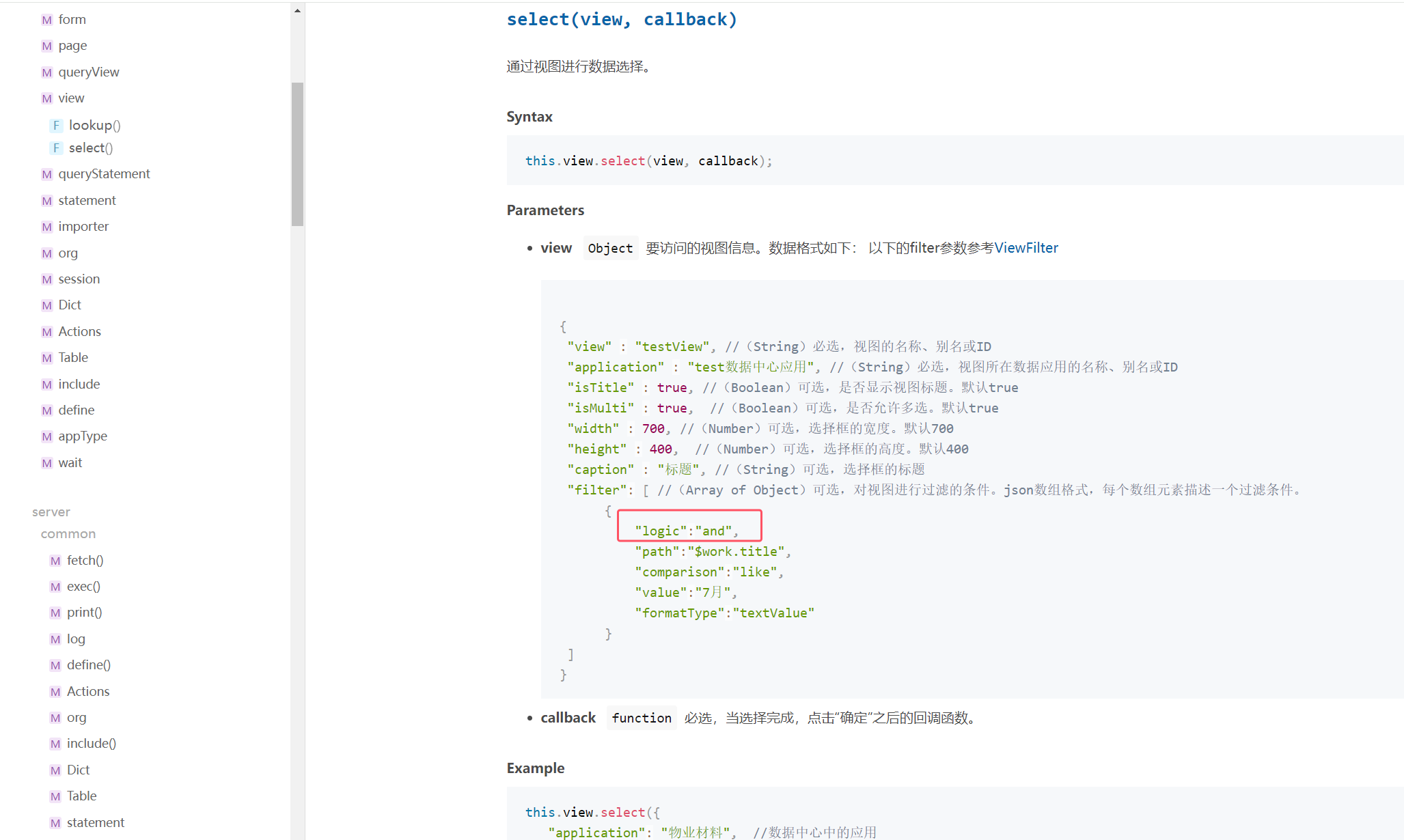1404x840 pixels.
Task: Click the M icon beside appType
Action: click(46, 436)
